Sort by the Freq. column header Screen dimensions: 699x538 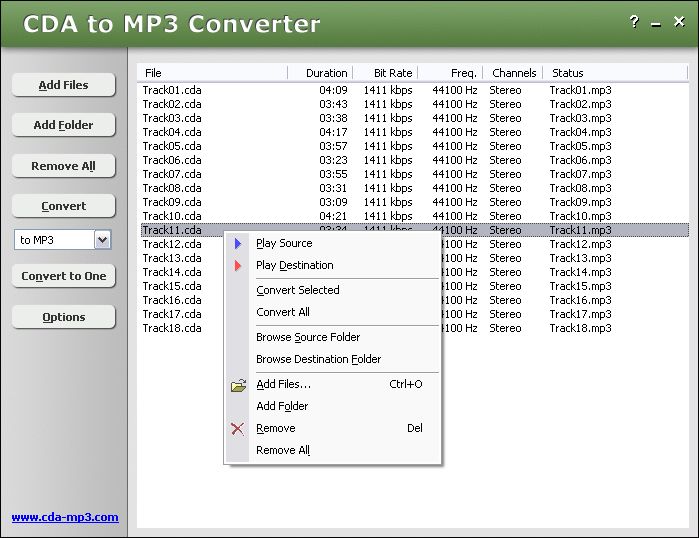pos(450,73)
